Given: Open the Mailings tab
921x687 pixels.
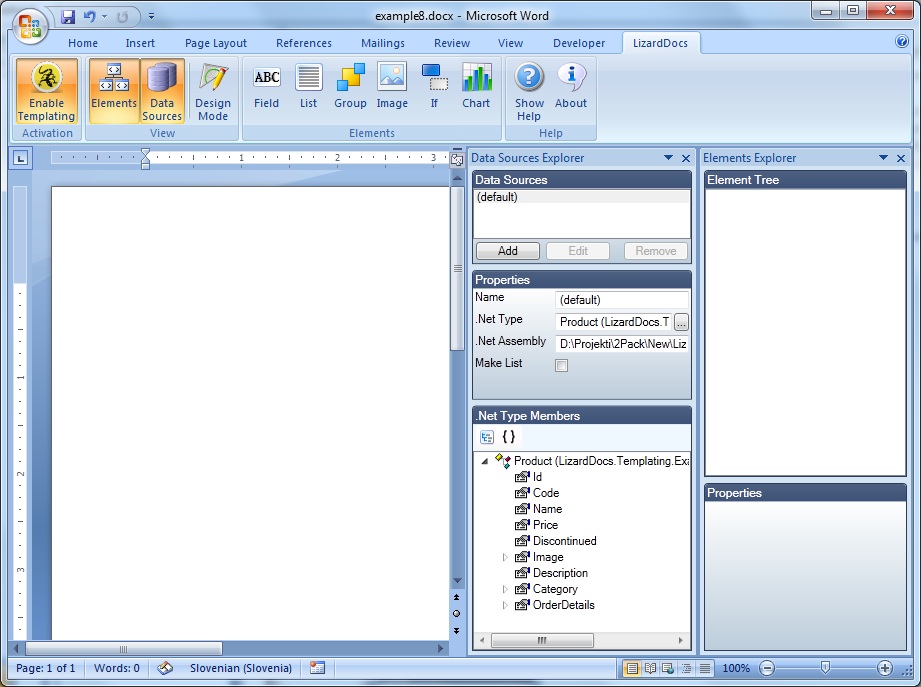Looking at the screenshot, I should [383, 43].
